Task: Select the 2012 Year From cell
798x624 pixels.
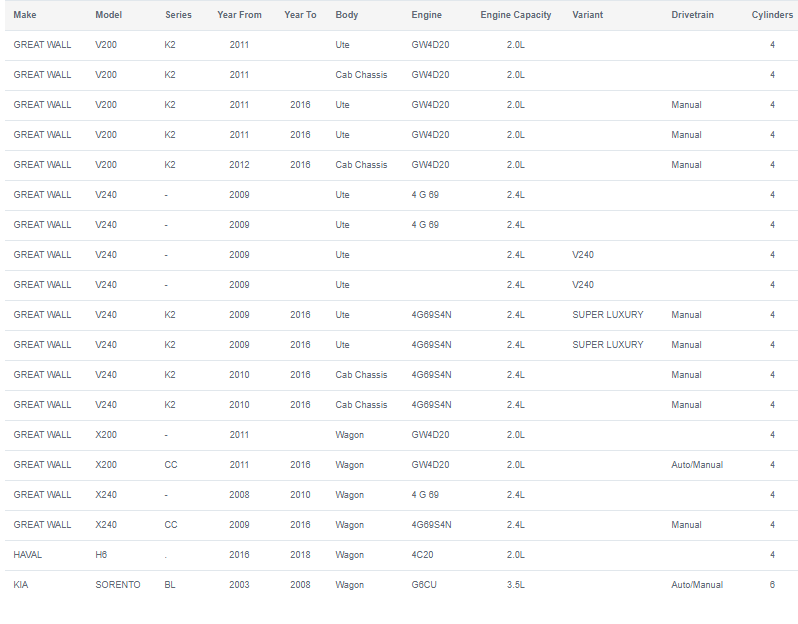Action: [239, 165]
